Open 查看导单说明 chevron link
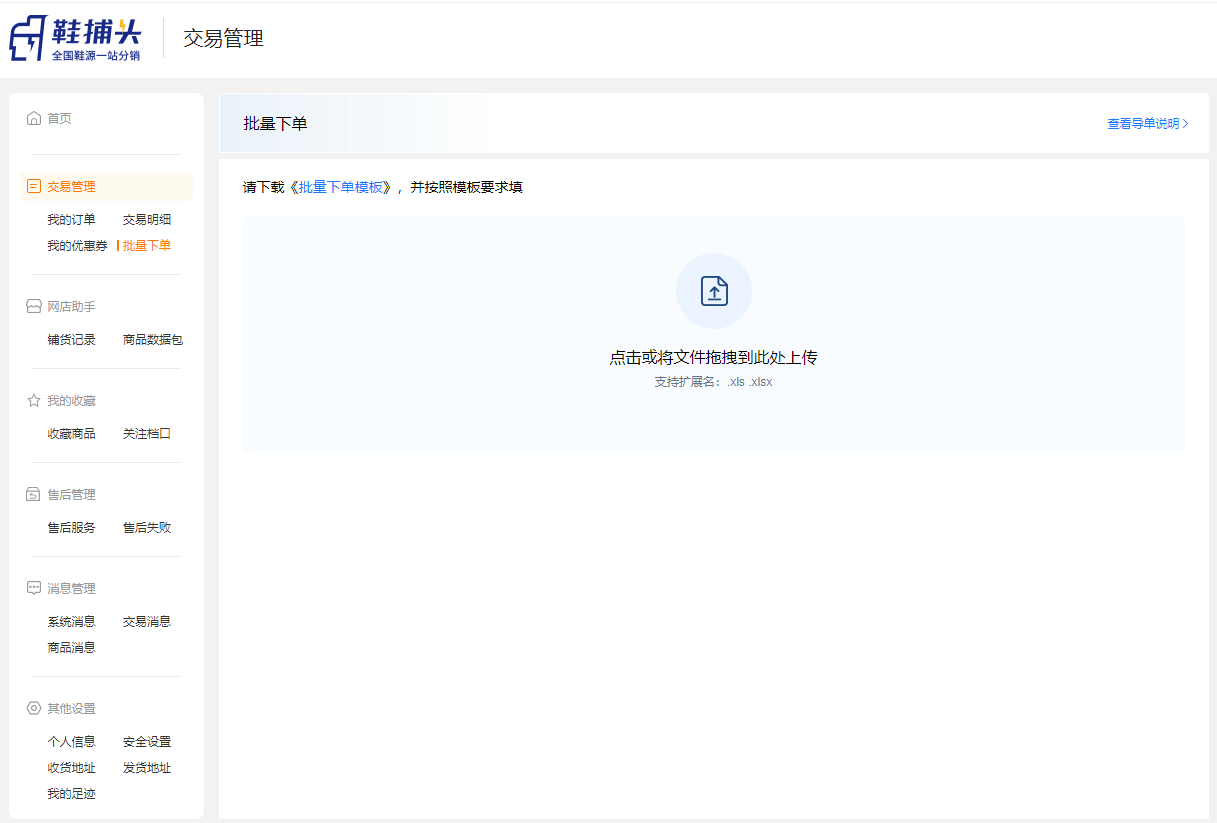This screenshot has width=1217, height=823. click(1147, 124)
